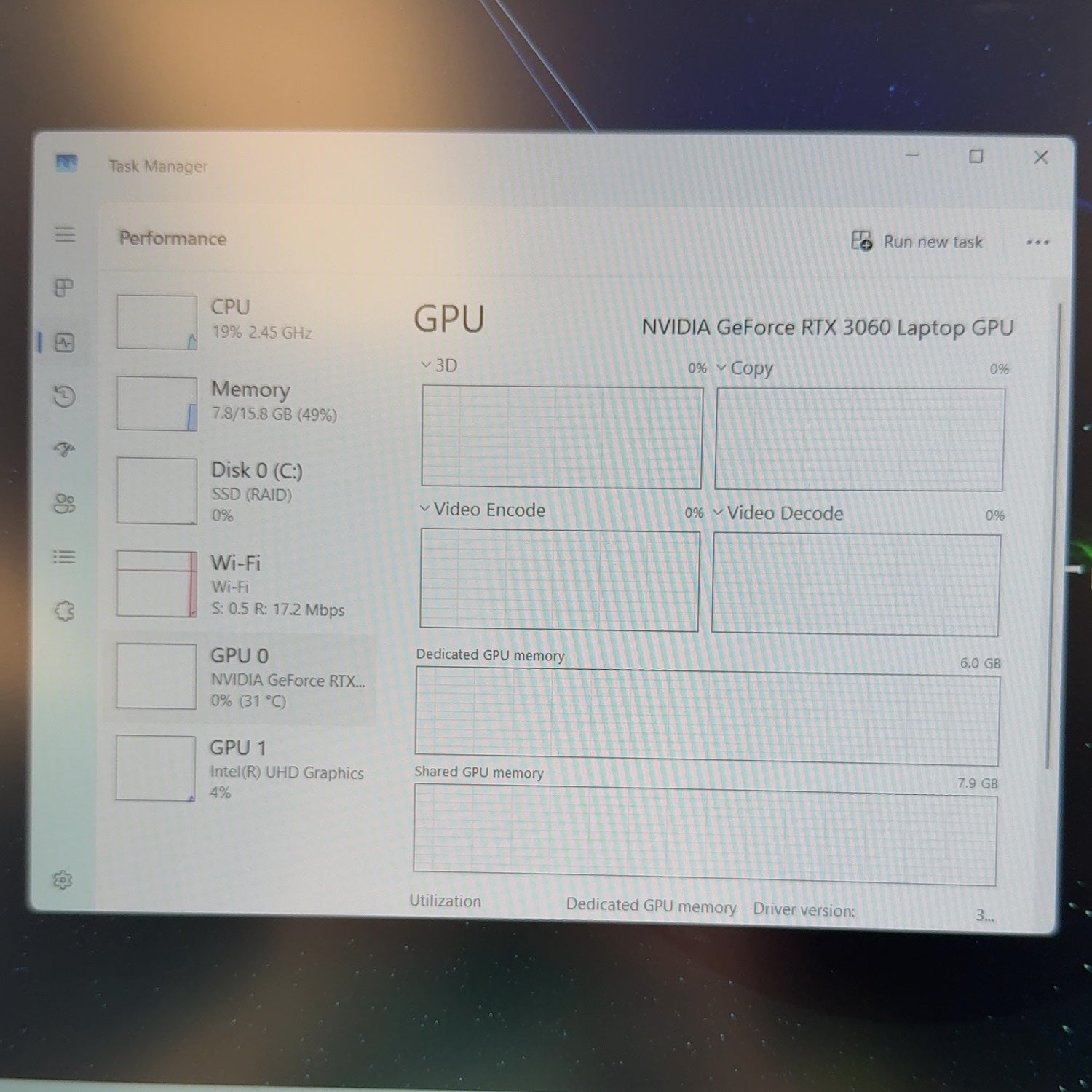
Task: Open the Video Decode graph dropdown
Action: (778, 513)
